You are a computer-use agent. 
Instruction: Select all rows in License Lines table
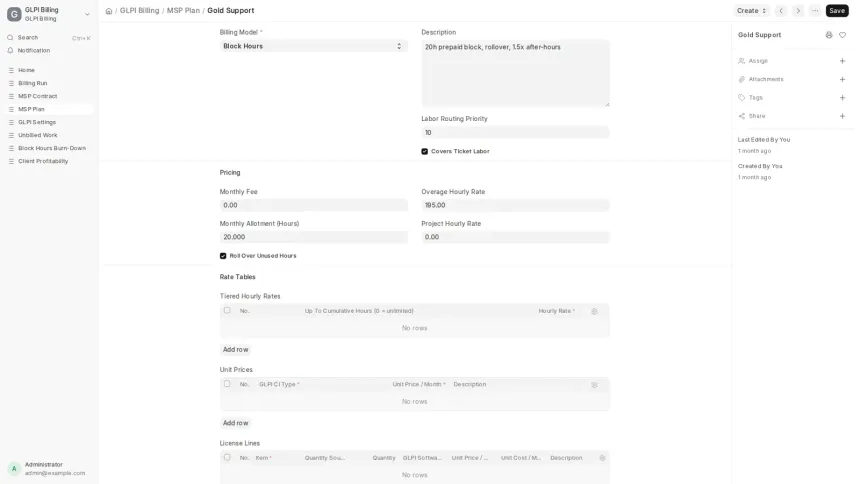(227, 457)
